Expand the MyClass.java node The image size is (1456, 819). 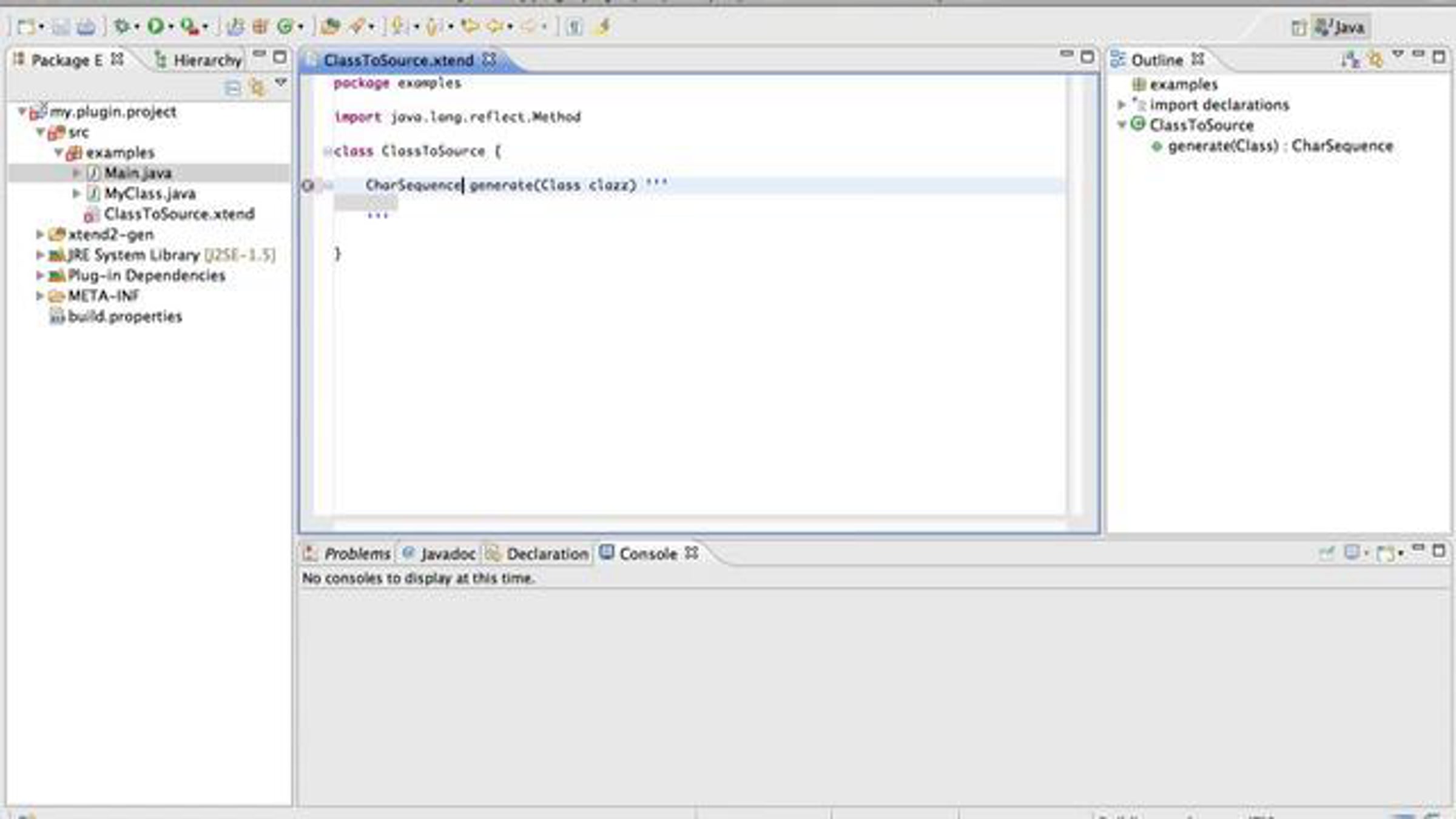coord(76,194)
